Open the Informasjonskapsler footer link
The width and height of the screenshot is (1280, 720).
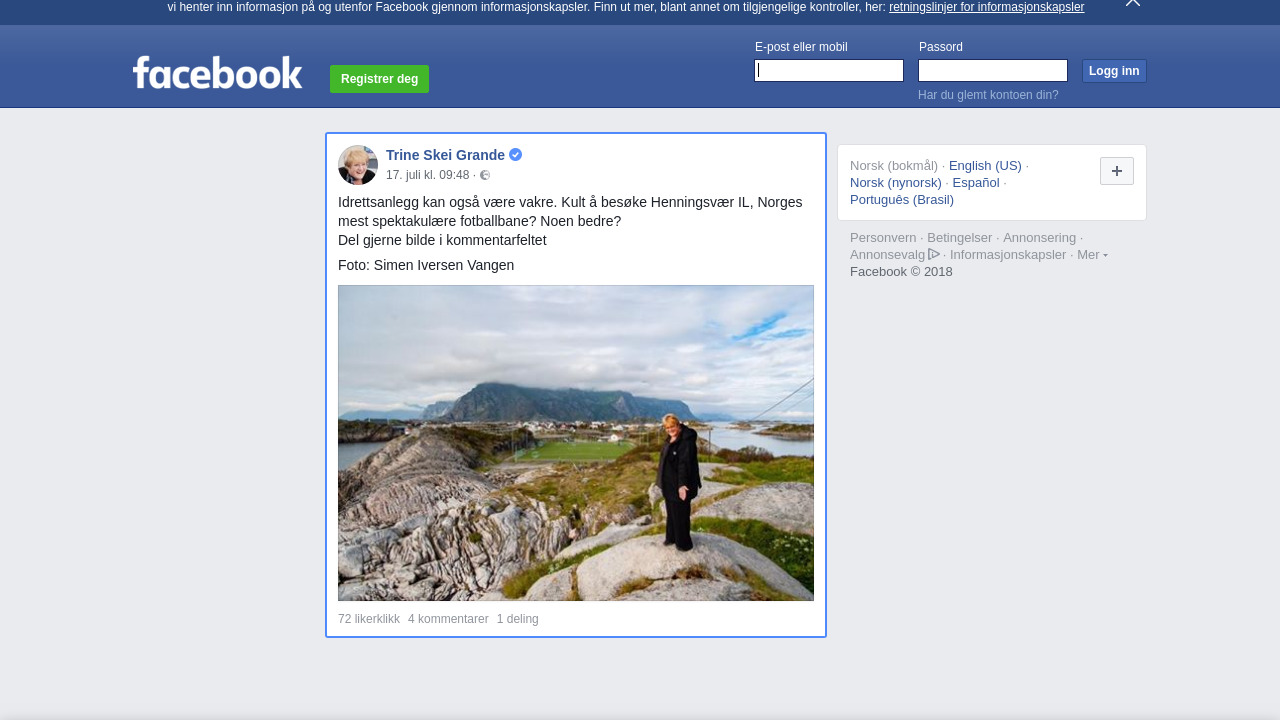1008,255
